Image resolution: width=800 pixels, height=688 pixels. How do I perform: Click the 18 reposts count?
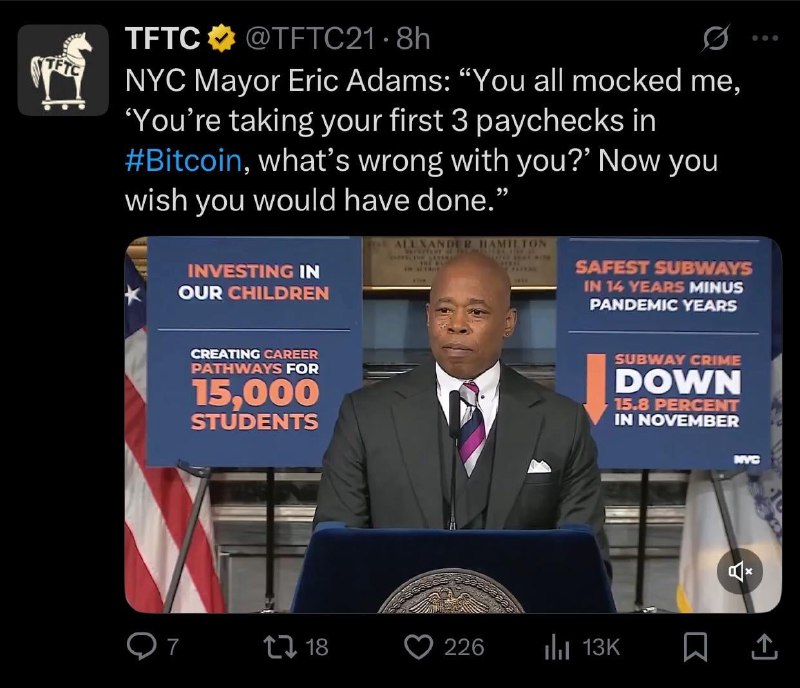point(317,647)
